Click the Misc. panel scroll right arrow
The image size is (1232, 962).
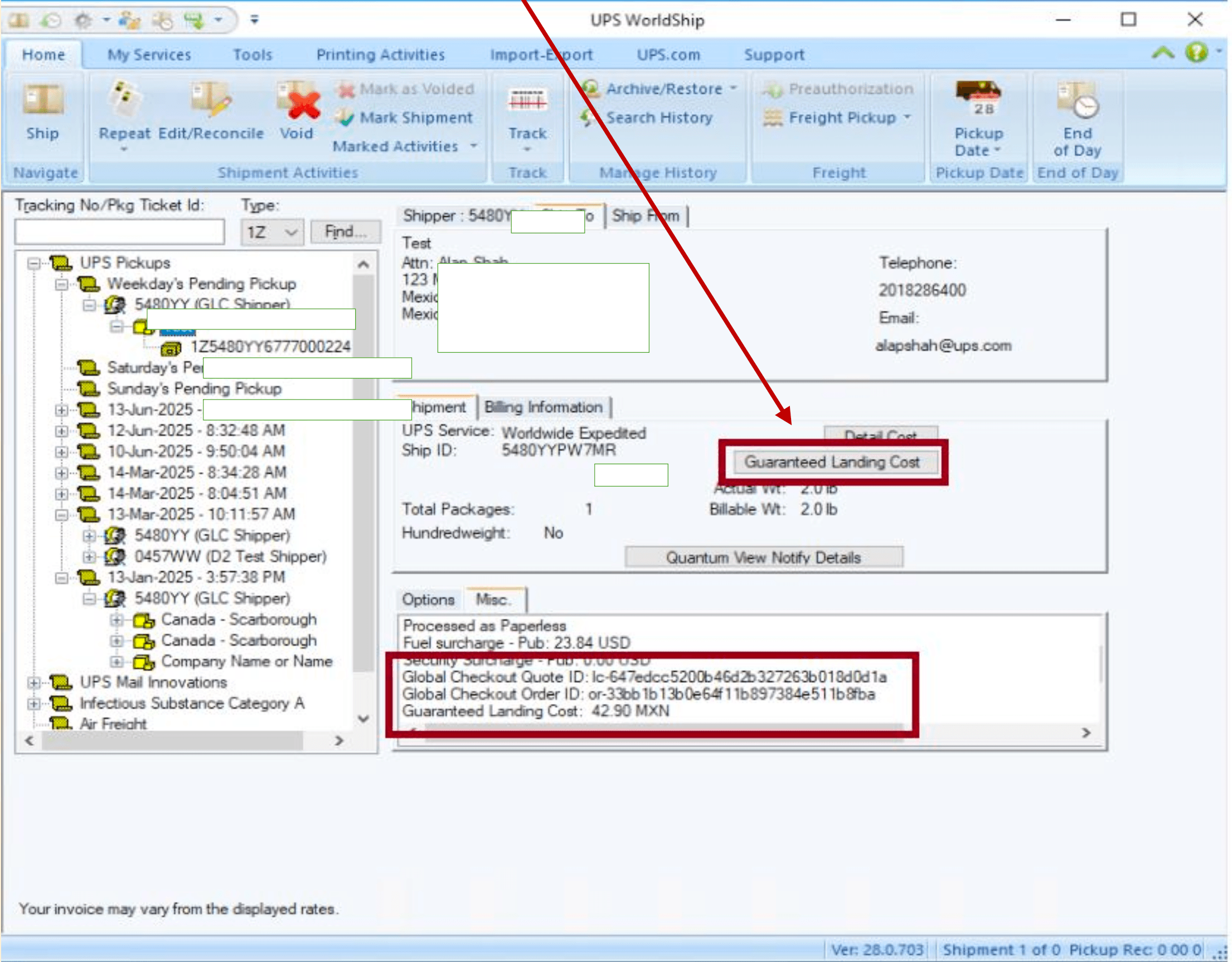pyautogui.click(x=1086, y=733)
